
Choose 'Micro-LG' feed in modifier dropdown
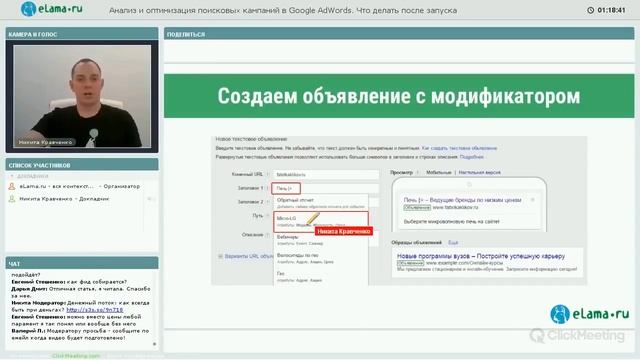pos(321,221)
